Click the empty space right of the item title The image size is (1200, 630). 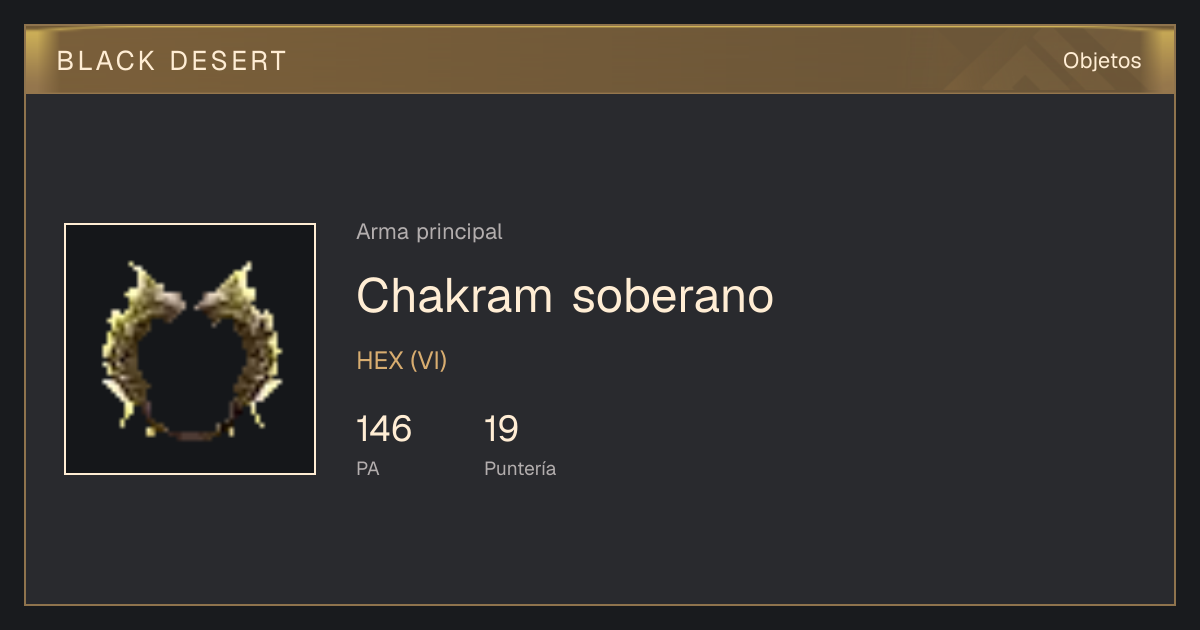pos(970,295)
